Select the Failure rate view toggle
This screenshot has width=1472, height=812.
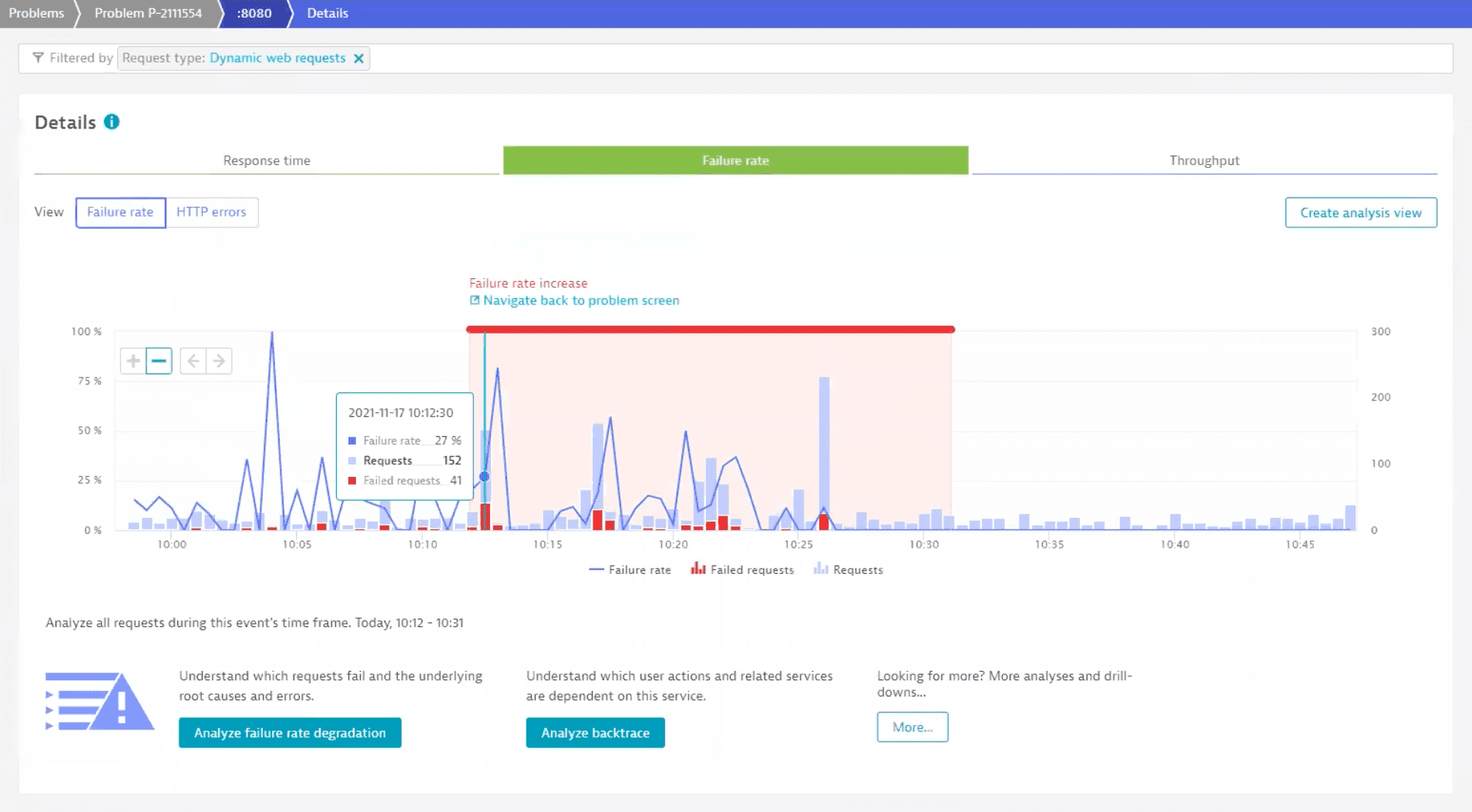[120, 213]
